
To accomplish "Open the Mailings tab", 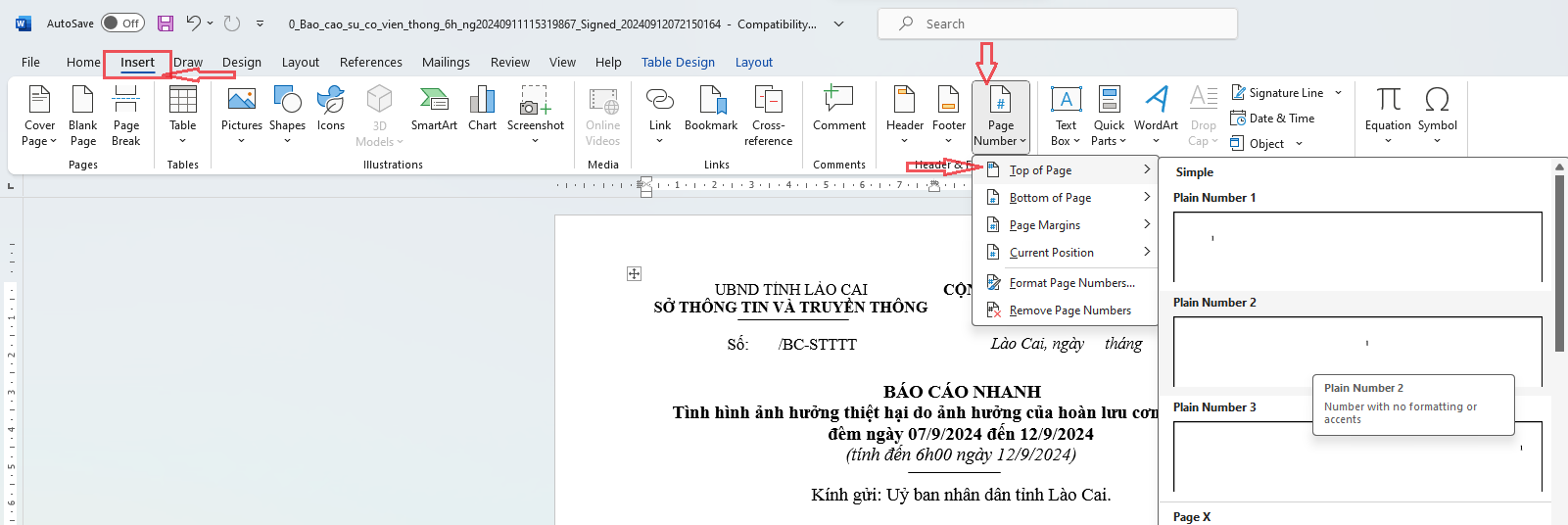I will [x=446, y=62].
